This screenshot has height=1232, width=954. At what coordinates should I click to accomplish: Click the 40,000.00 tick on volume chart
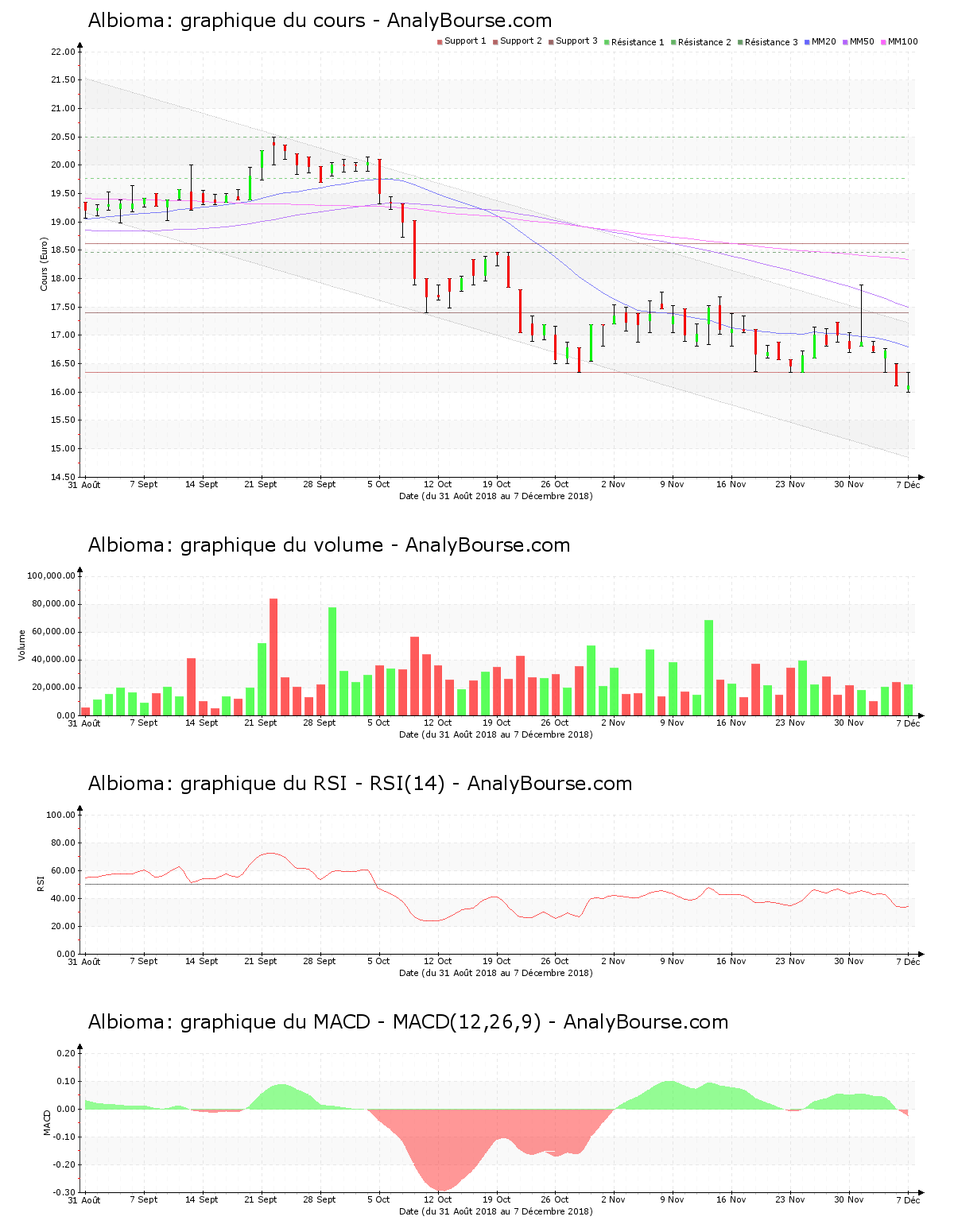click(53, 660)
